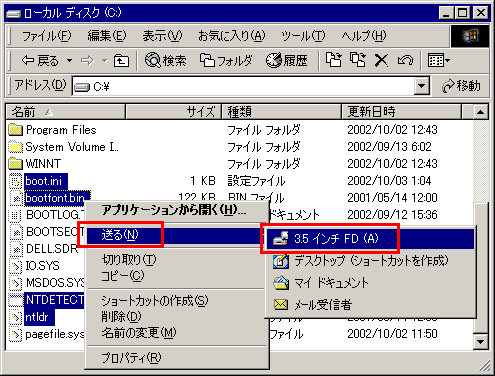Click the Delete X toolbar icon
The width and height of the screenshot is (495, 376).
tap(381, 60)
